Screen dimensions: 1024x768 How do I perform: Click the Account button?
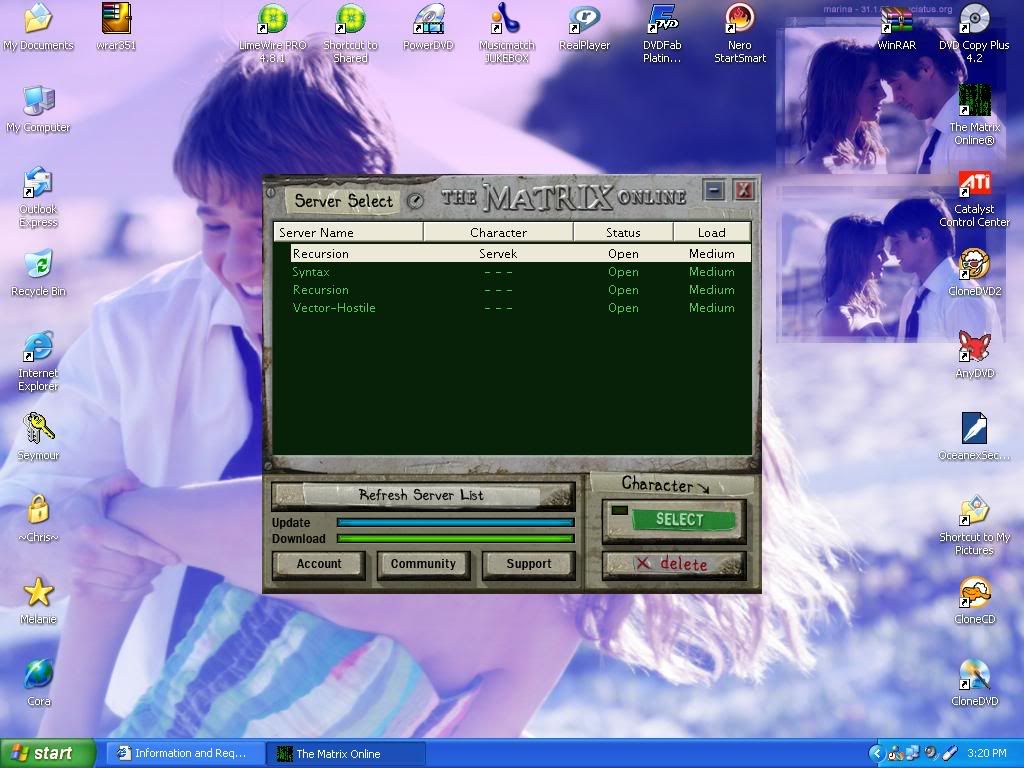tap(319, 564)
